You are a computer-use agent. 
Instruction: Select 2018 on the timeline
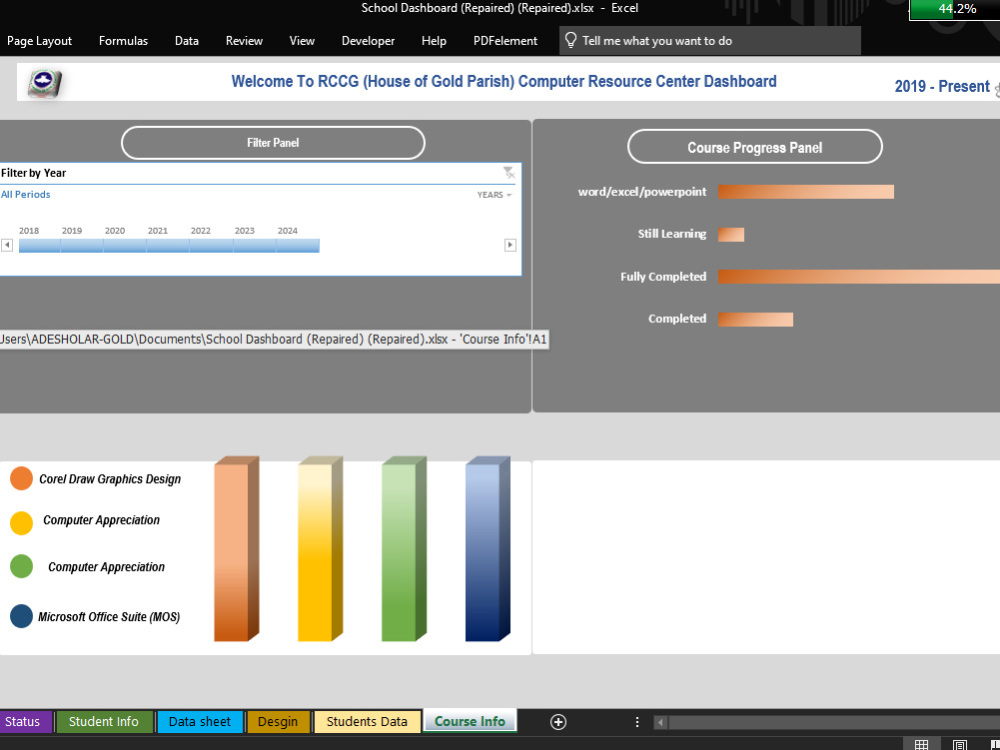click(40, 246)
